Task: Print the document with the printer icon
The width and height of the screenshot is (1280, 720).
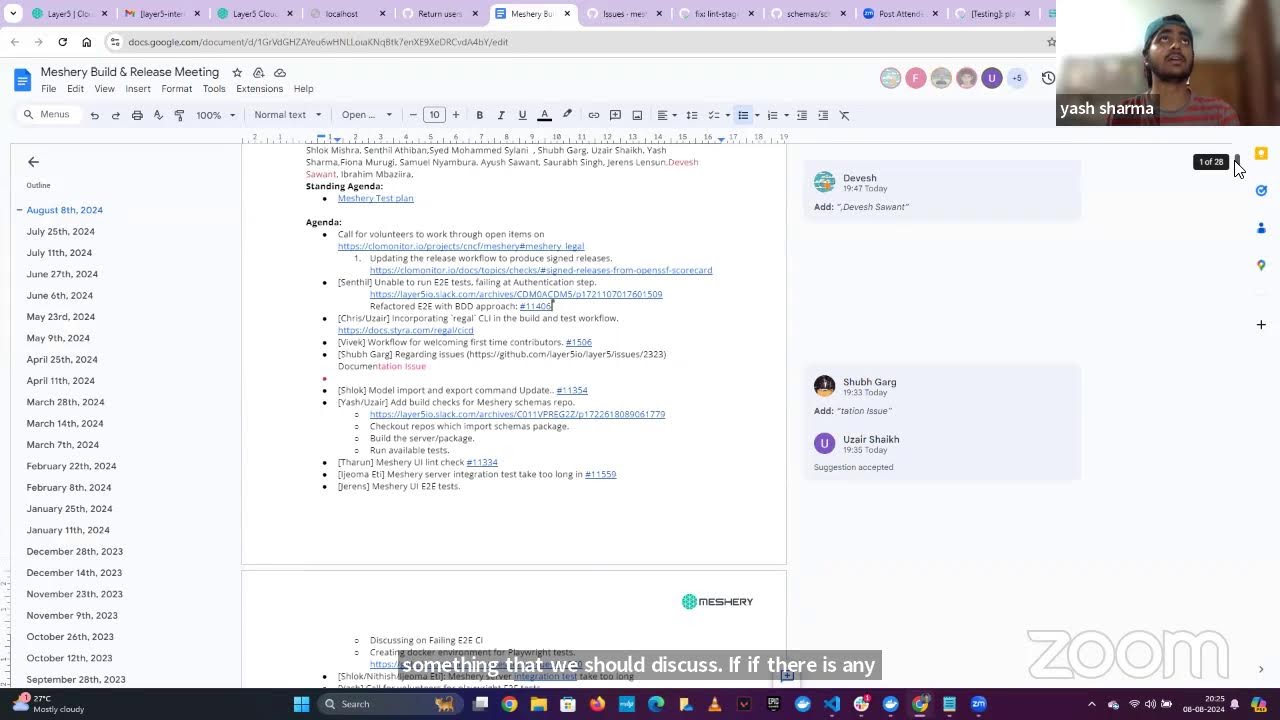Action: point(137,115)
